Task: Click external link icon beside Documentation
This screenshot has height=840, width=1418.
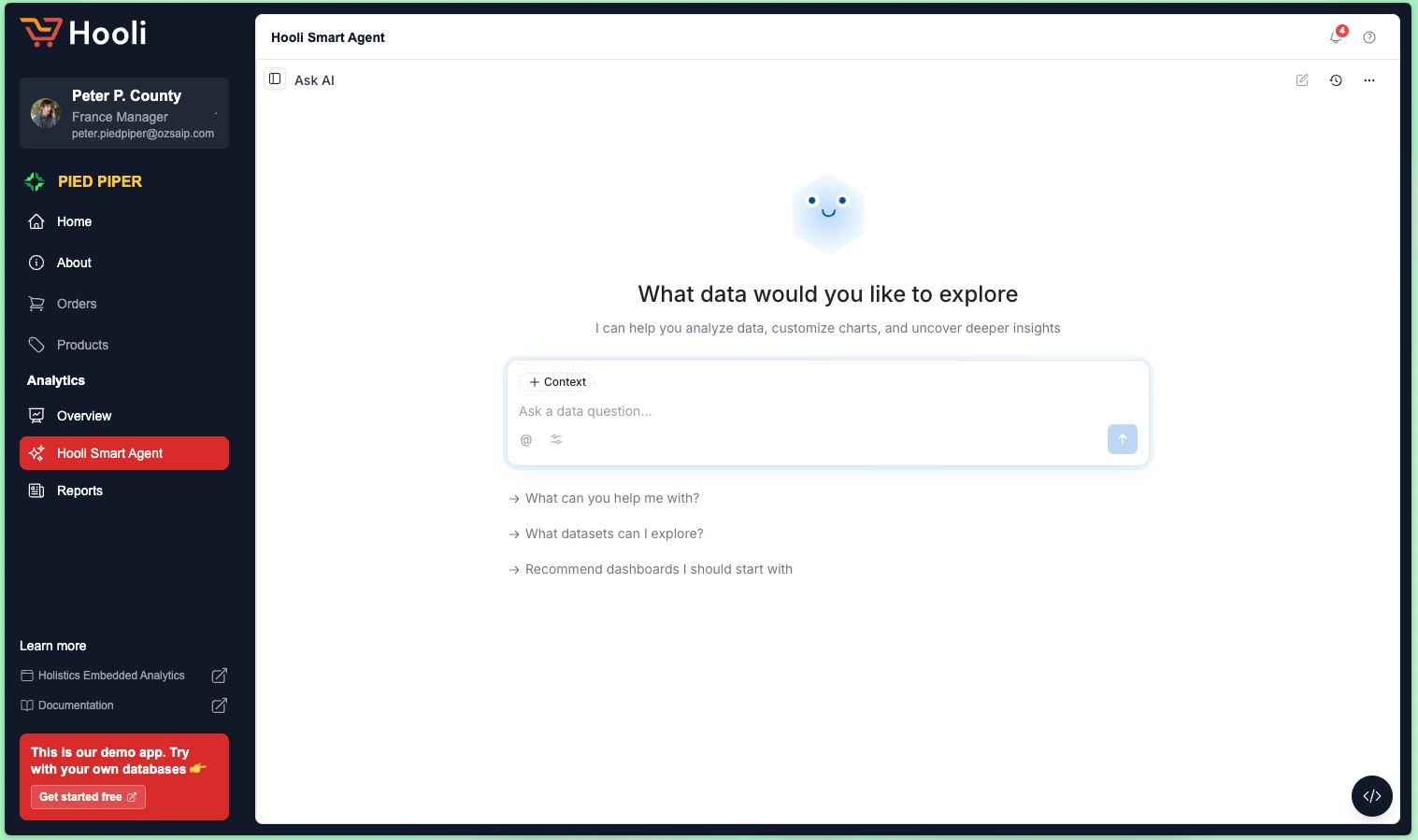Action: coord(220,705)
